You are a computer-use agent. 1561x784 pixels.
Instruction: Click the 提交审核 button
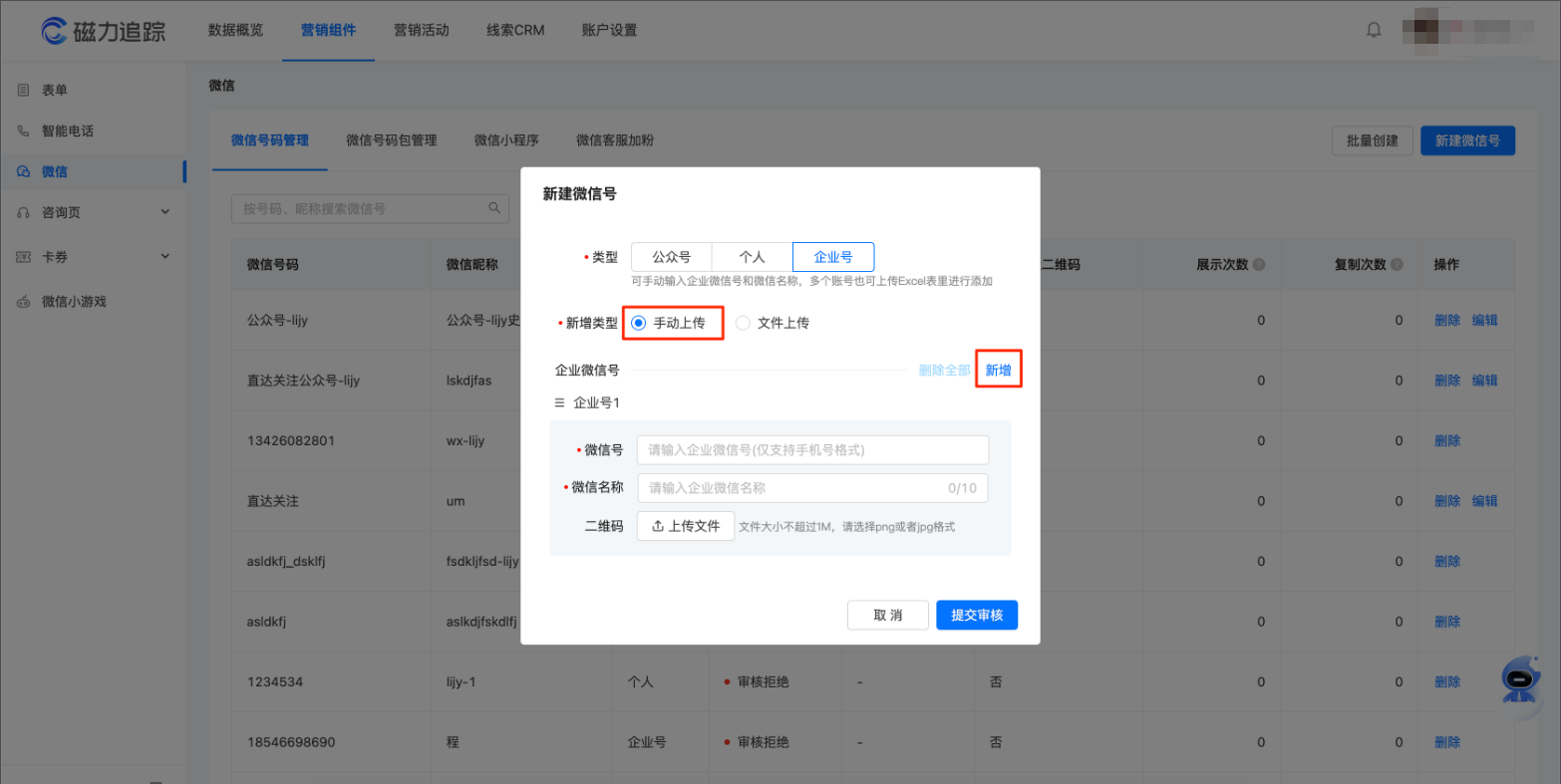click(x=977, y=615)
